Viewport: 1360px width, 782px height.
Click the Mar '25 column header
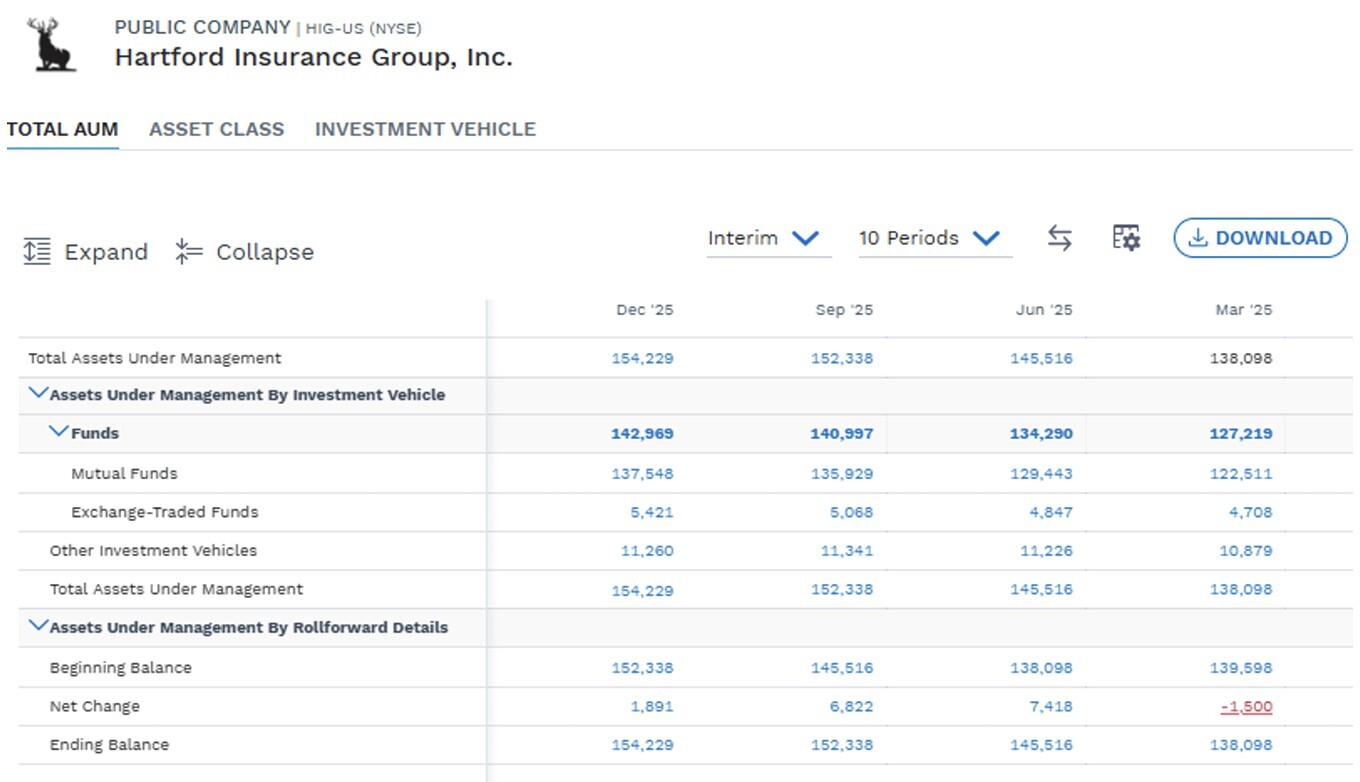coord(1244,310)
